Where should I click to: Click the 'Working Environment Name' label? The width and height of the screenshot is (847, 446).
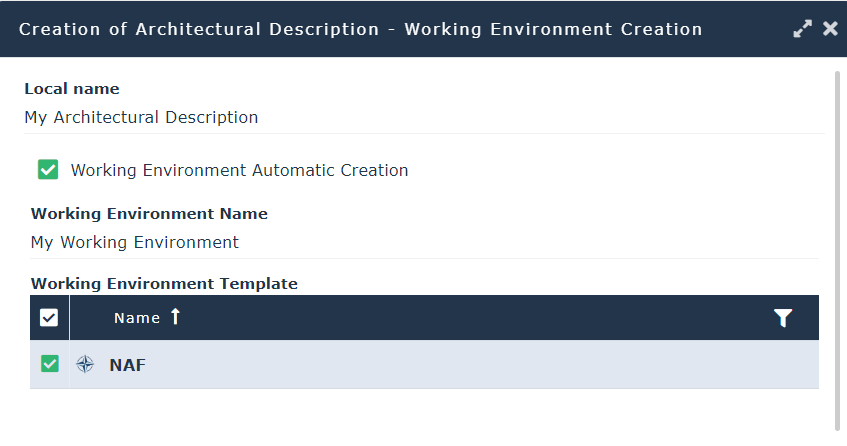(x=149, y=213)
